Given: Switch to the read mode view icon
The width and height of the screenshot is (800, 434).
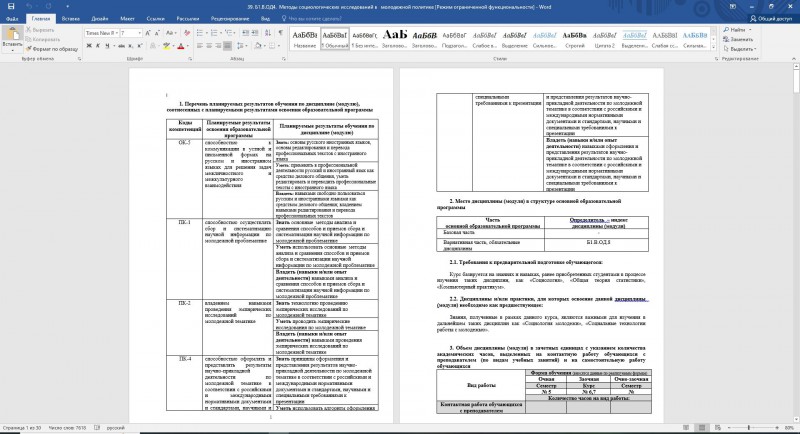Looking at the screenshot, I should point(686,427).
